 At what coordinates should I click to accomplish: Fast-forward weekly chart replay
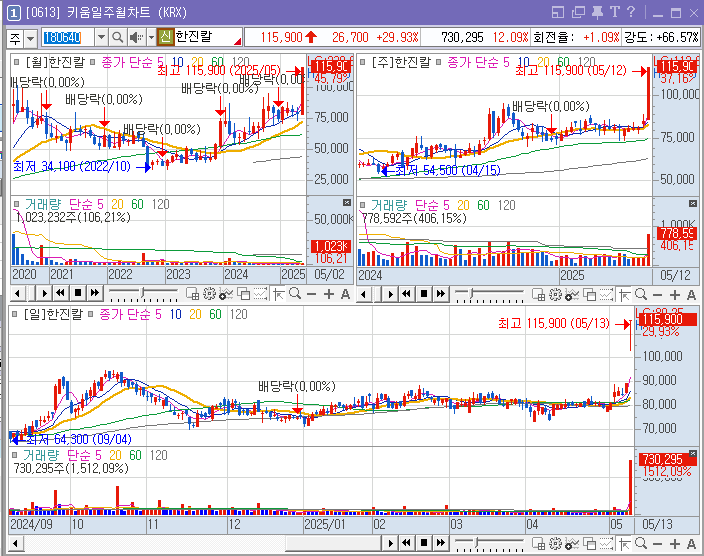click(441, 294)
